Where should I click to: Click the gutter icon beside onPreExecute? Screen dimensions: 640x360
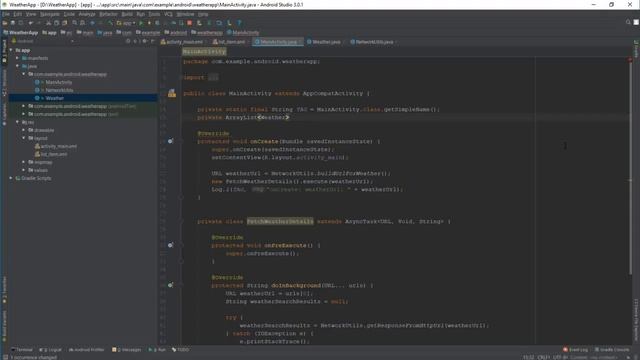click(171, 245)
